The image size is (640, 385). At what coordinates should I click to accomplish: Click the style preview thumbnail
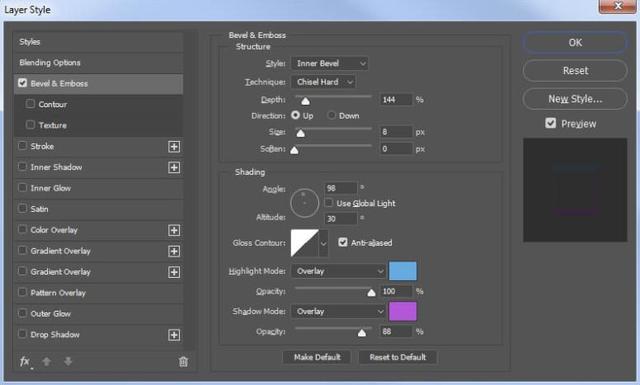pos(575,190)
